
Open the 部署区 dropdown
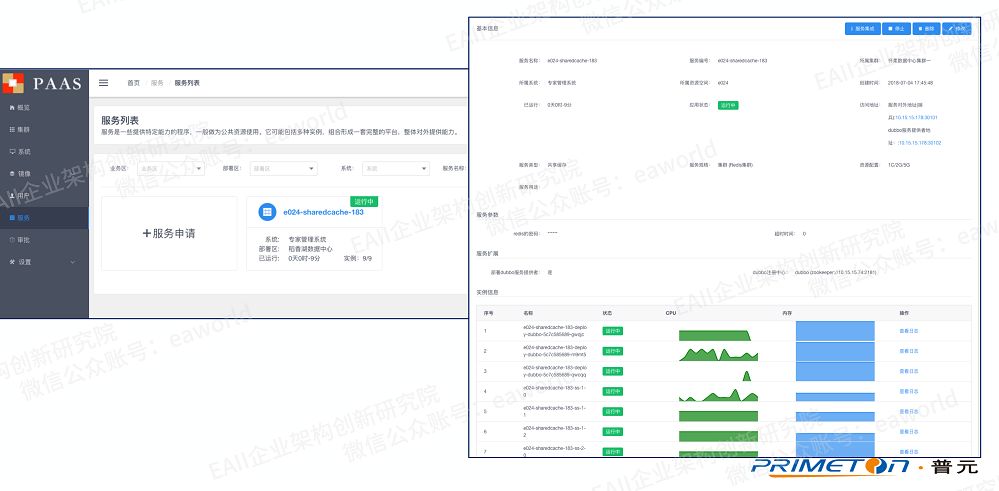click(x=284, y=169)
